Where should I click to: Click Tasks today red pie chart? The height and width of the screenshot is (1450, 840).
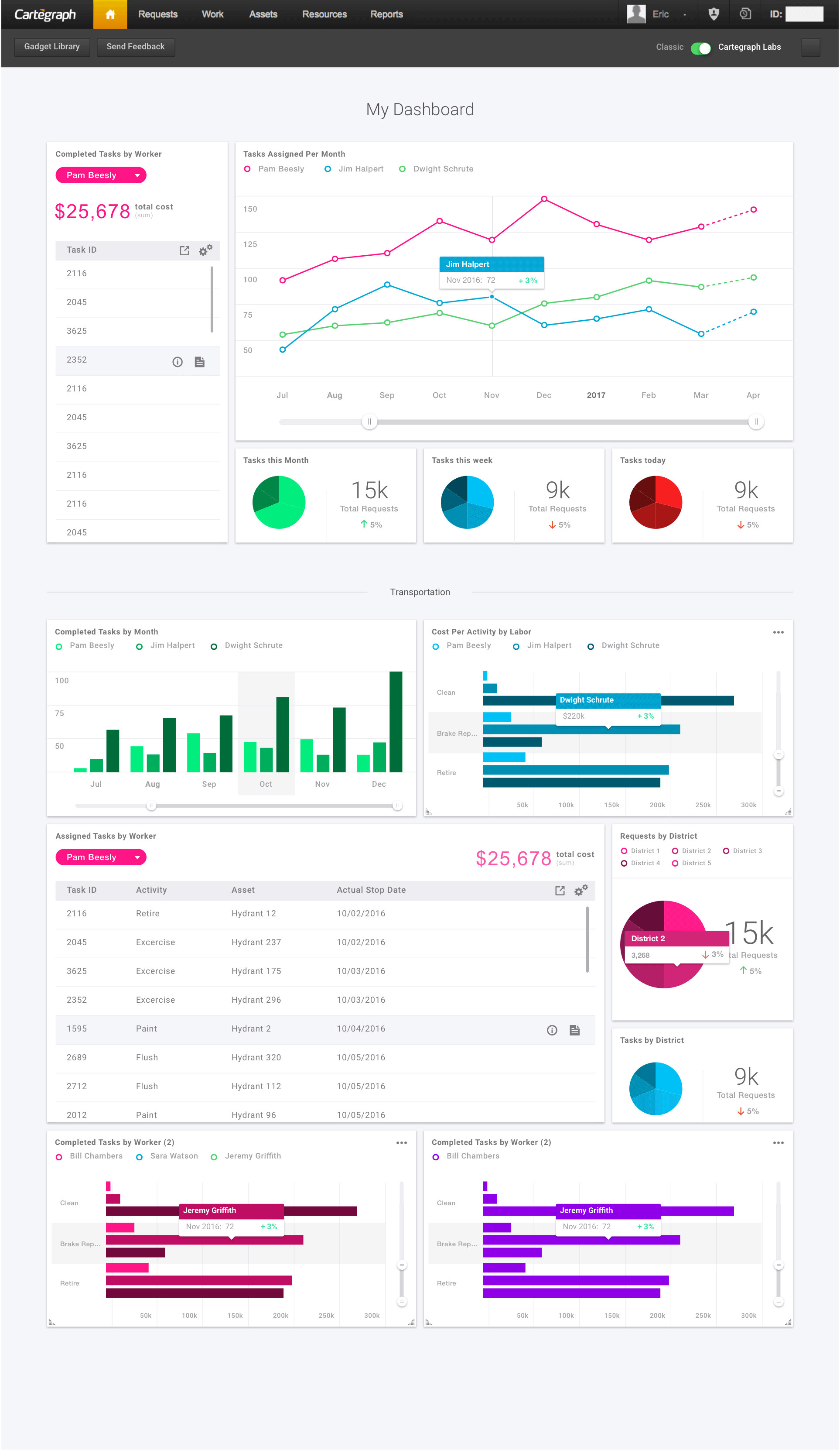[x=656, y=502]
